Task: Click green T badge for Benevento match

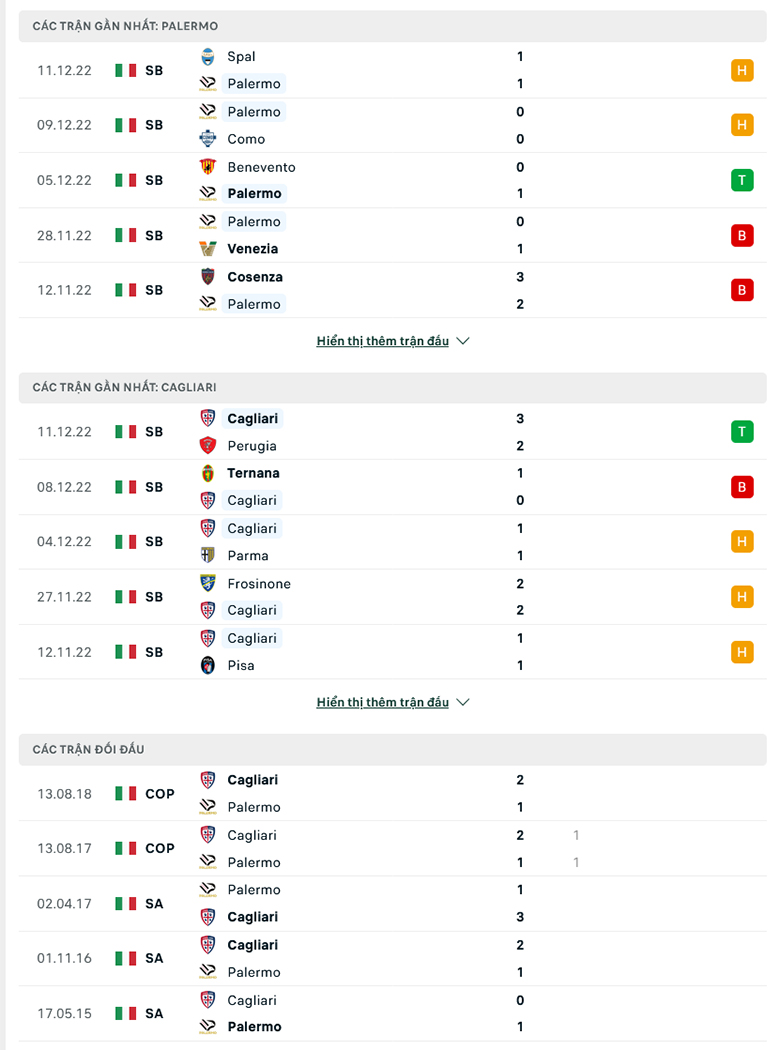Action: click(742, 180)
